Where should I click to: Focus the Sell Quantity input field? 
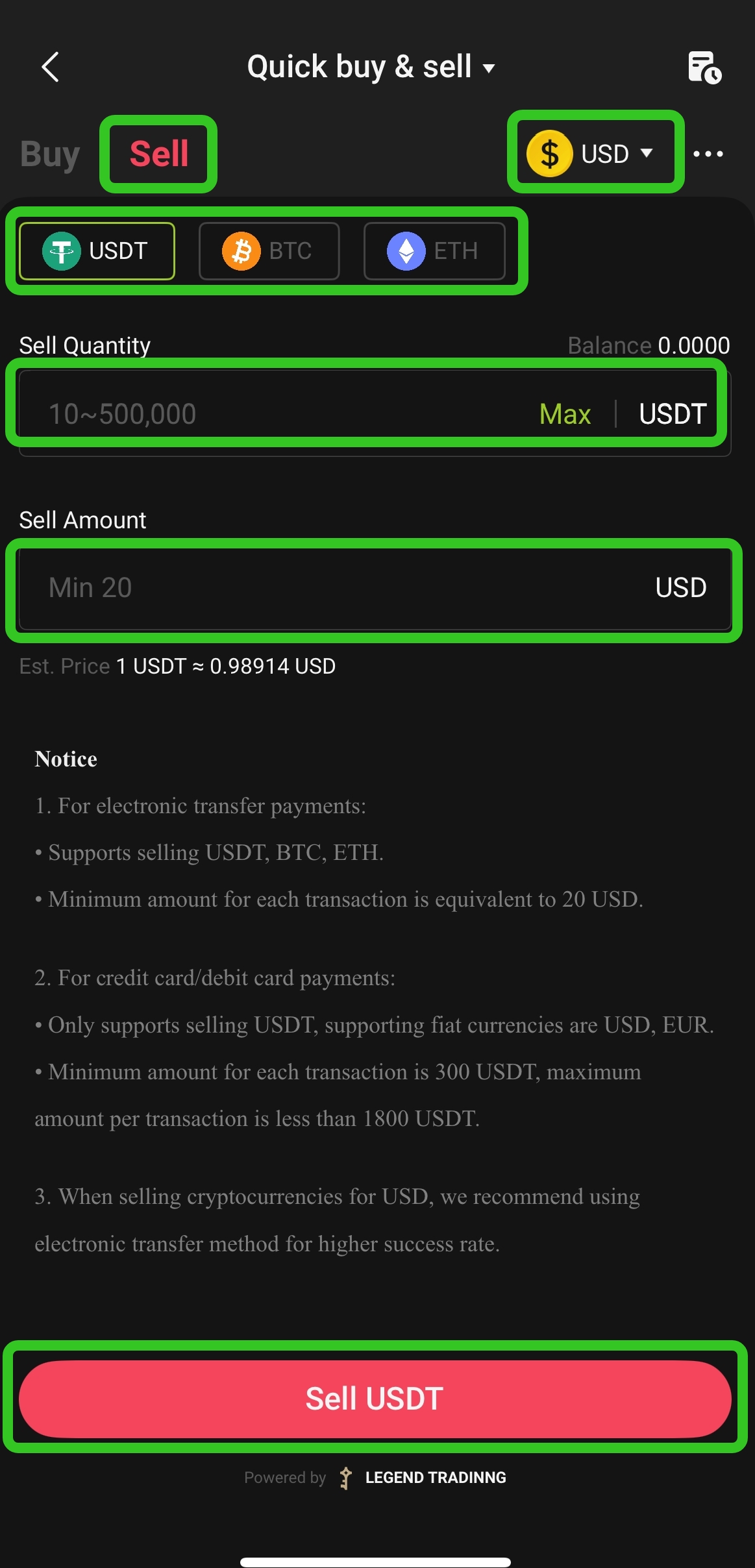375,413
